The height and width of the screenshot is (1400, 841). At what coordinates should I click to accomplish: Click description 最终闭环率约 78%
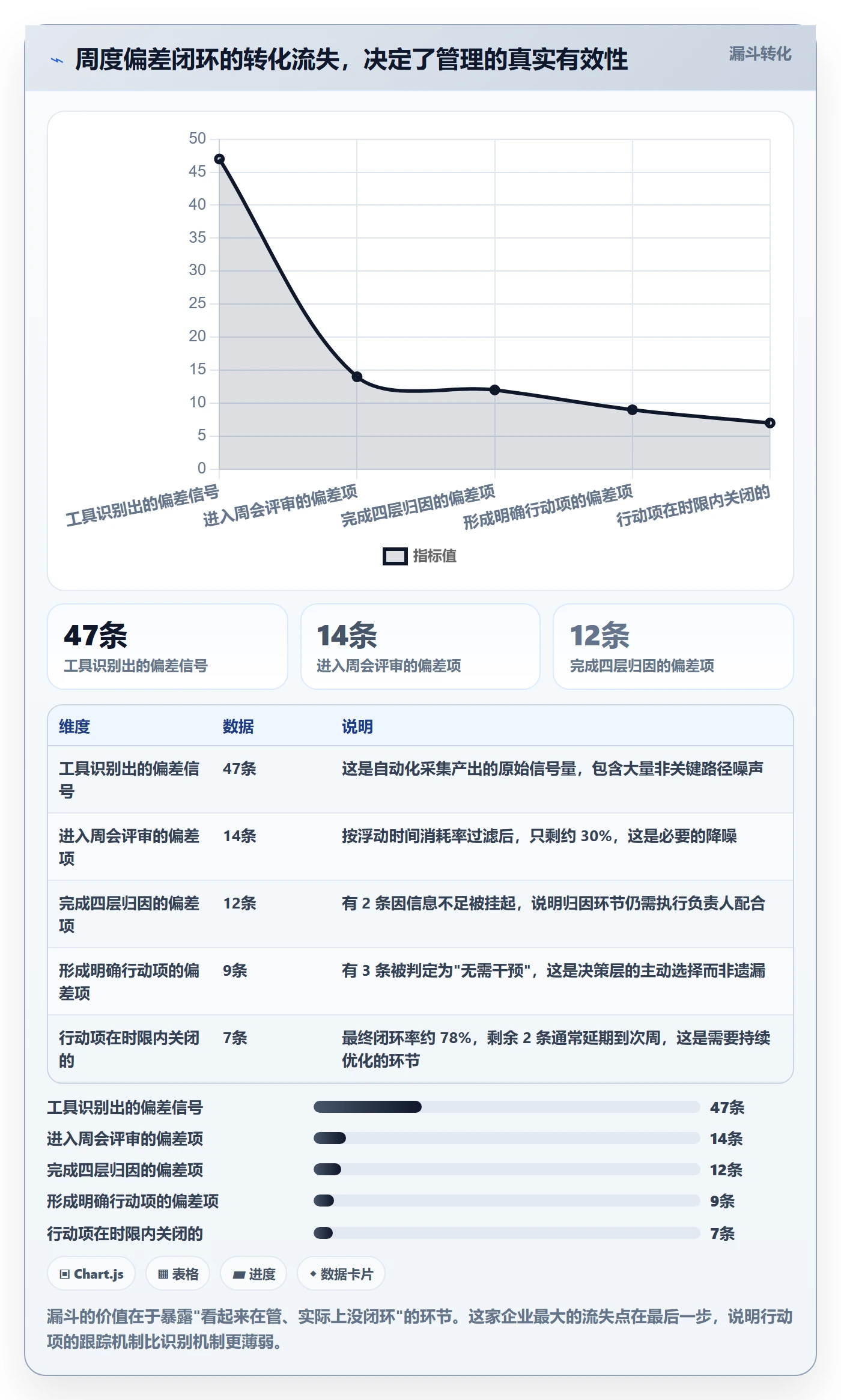point(556,1049)
